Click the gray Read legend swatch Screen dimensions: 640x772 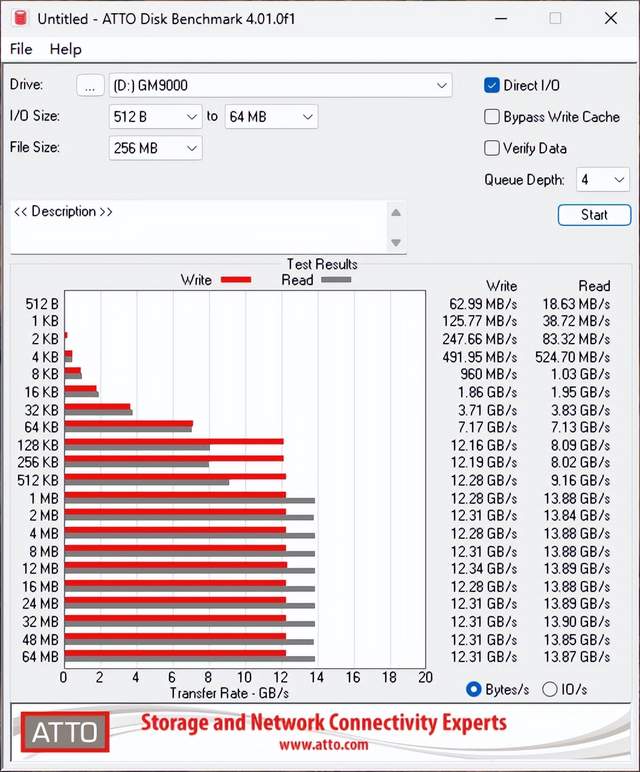click(x=336, y=280)
